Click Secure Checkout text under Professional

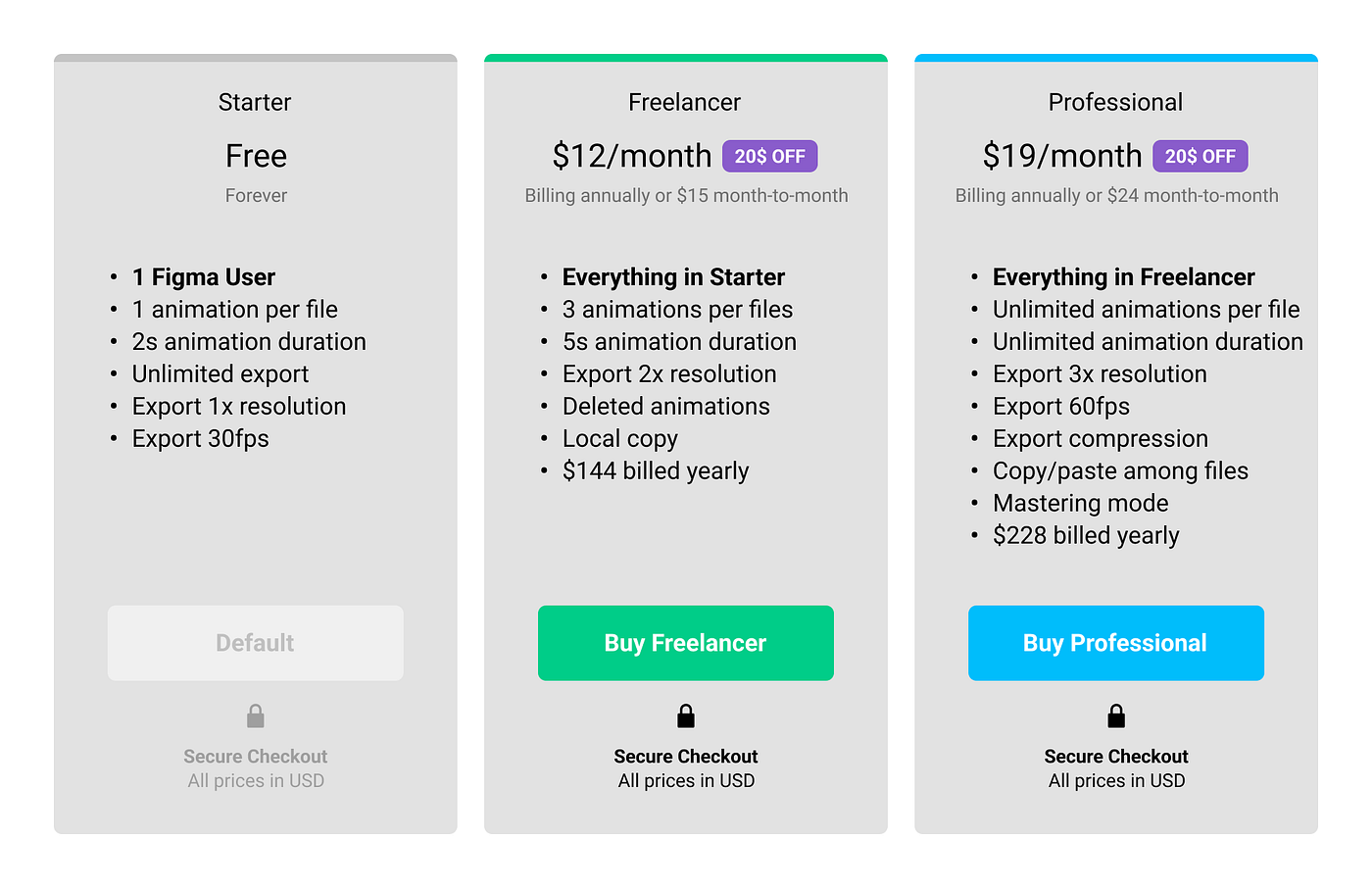(1116, 757)
